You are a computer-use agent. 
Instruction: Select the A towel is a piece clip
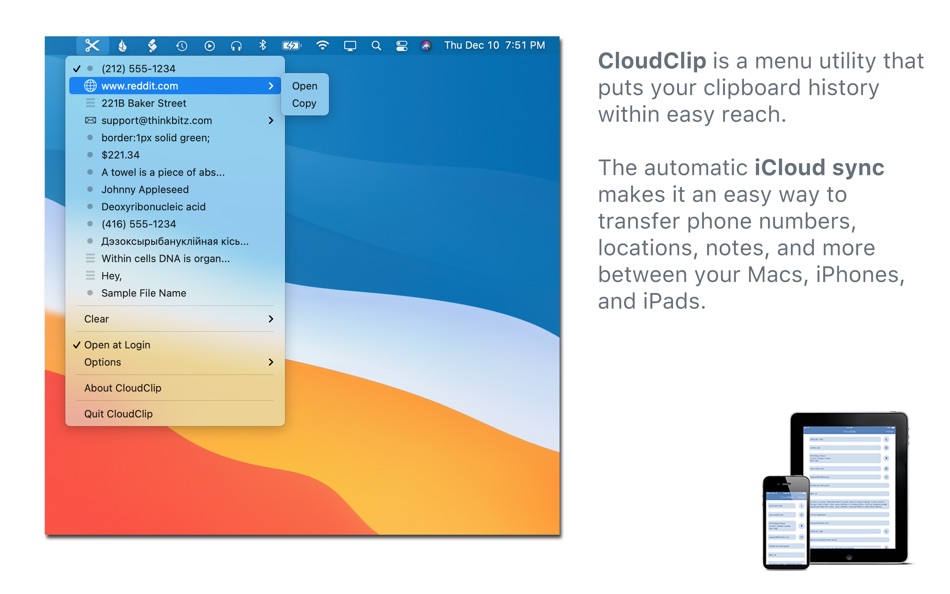pos(175,172)
